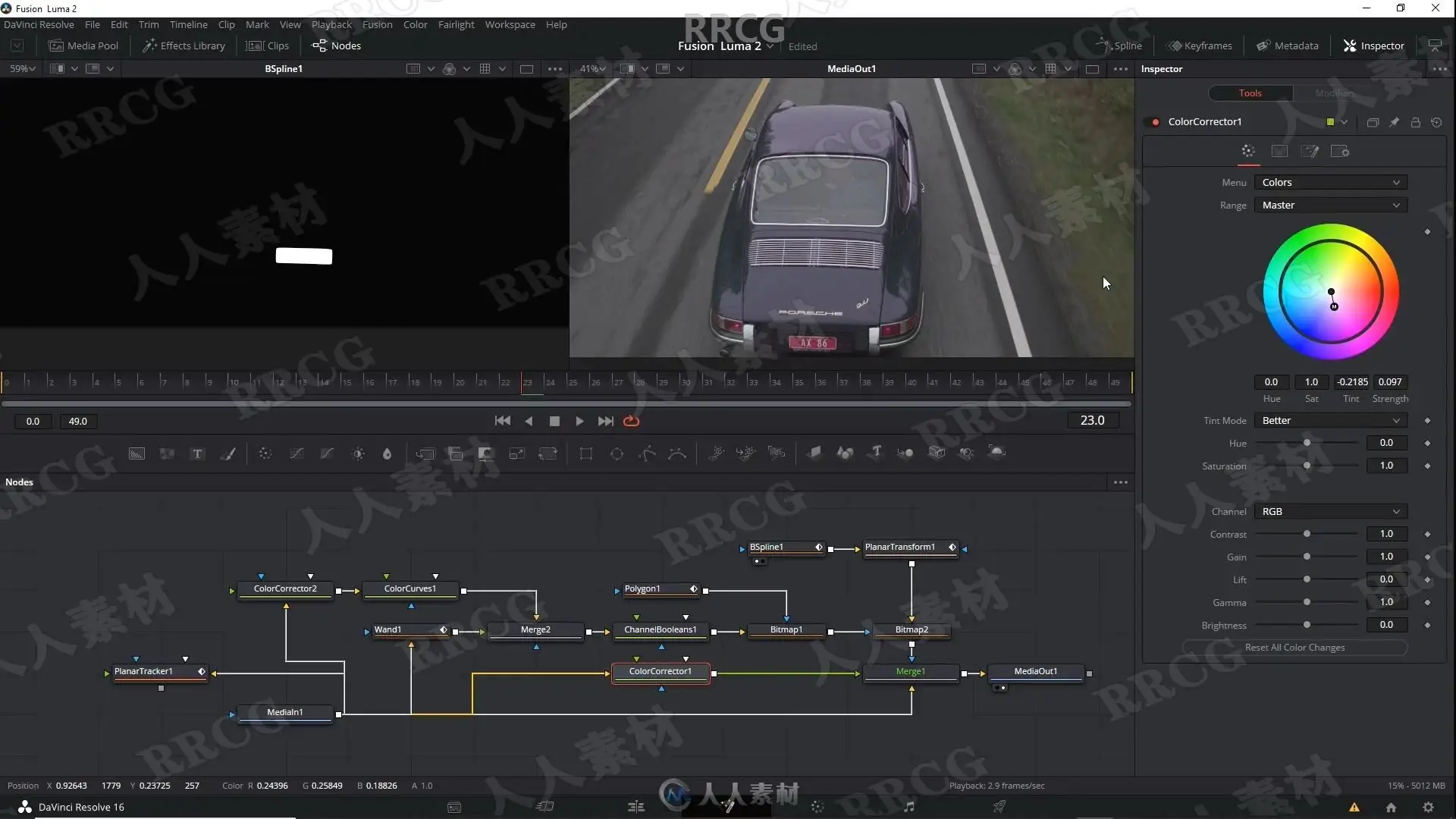Add a Resize tool from the toolbar
This screenshot has width=1456, height=819.
click(x=516, y=453)
